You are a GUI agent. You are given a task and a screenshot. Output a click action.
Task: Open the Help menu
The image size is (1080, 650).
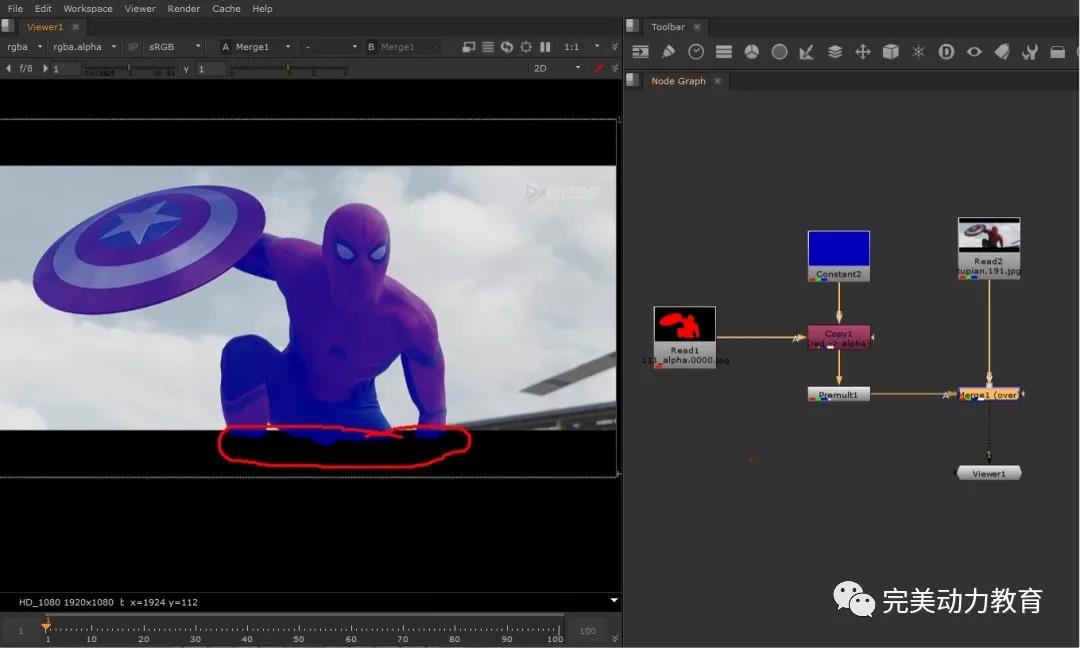pyautogui.click(x=262, y=8)
